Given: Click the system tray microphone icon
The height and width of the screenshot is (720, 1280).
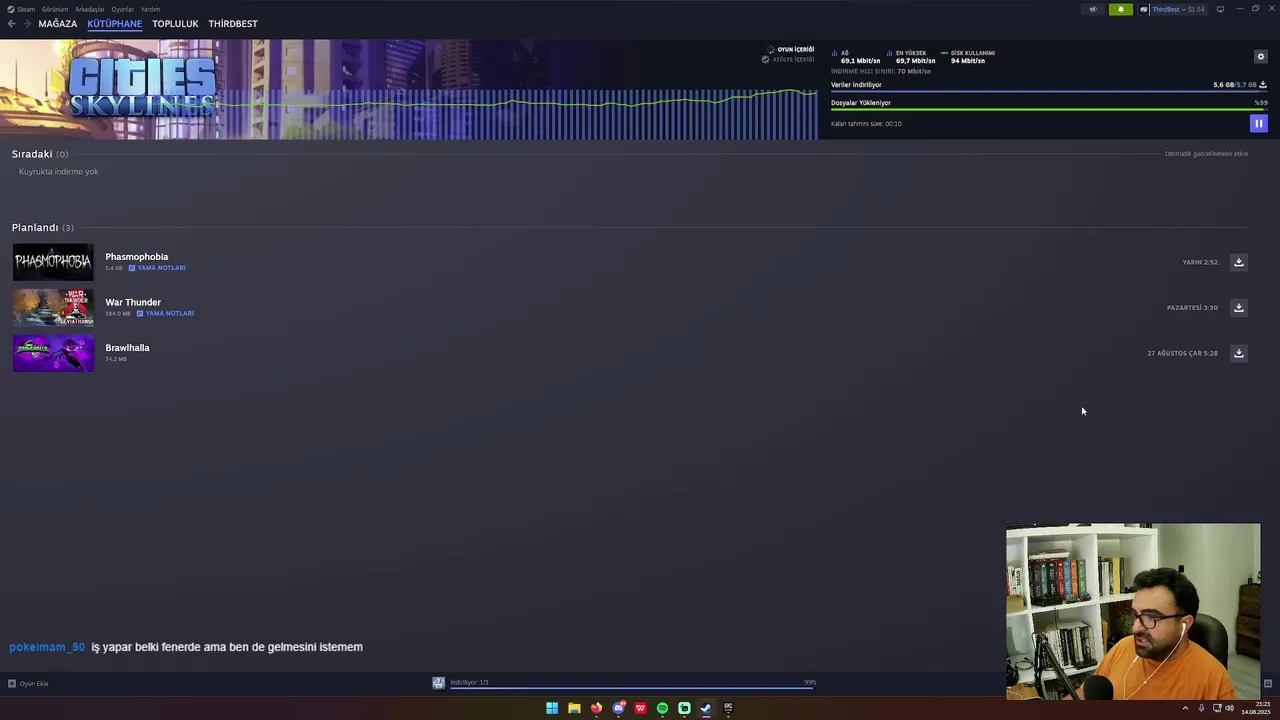Looking at the screenshot, I should (x=1201, y=708).
